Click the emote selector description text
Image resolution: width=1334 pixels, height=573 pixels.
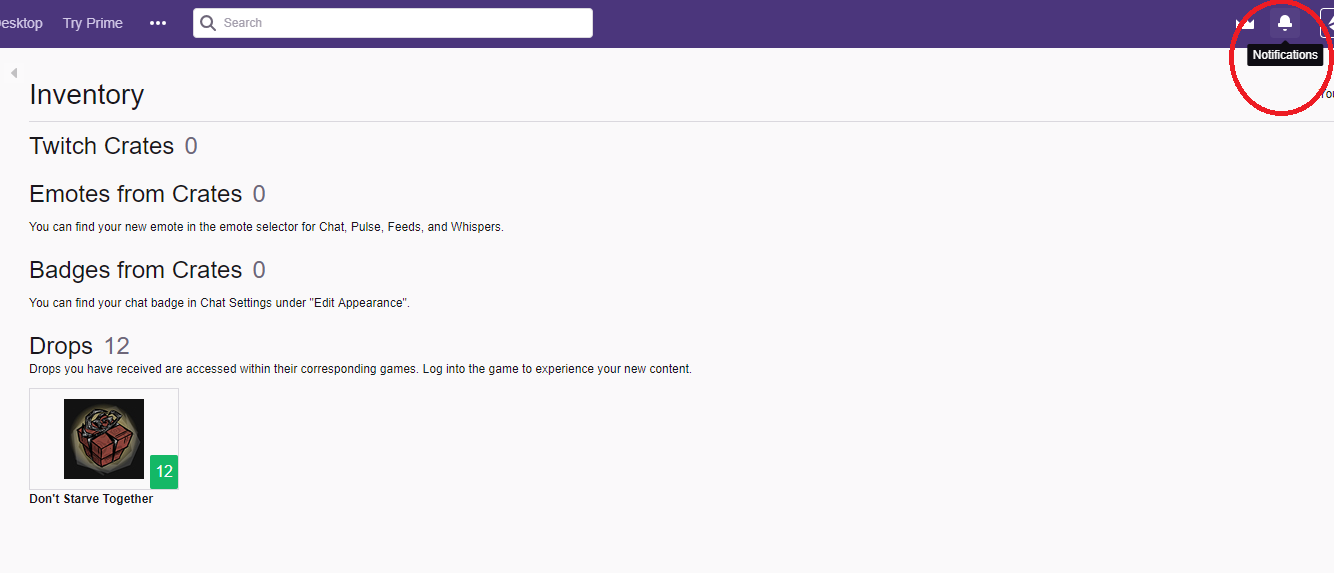click(267, 227)
